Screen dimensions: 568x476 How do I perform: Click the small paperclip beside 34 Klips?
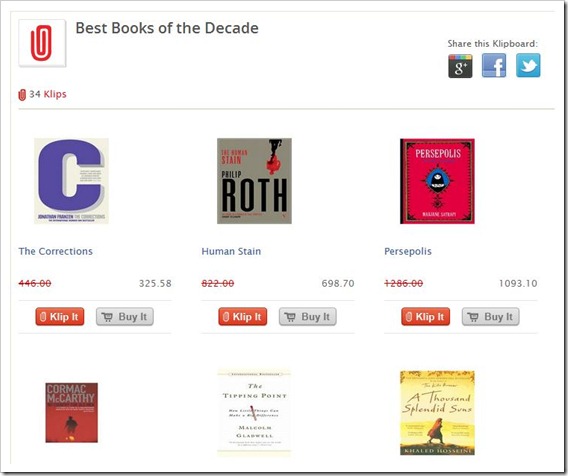pyautogui.click(x=22, y=95)
